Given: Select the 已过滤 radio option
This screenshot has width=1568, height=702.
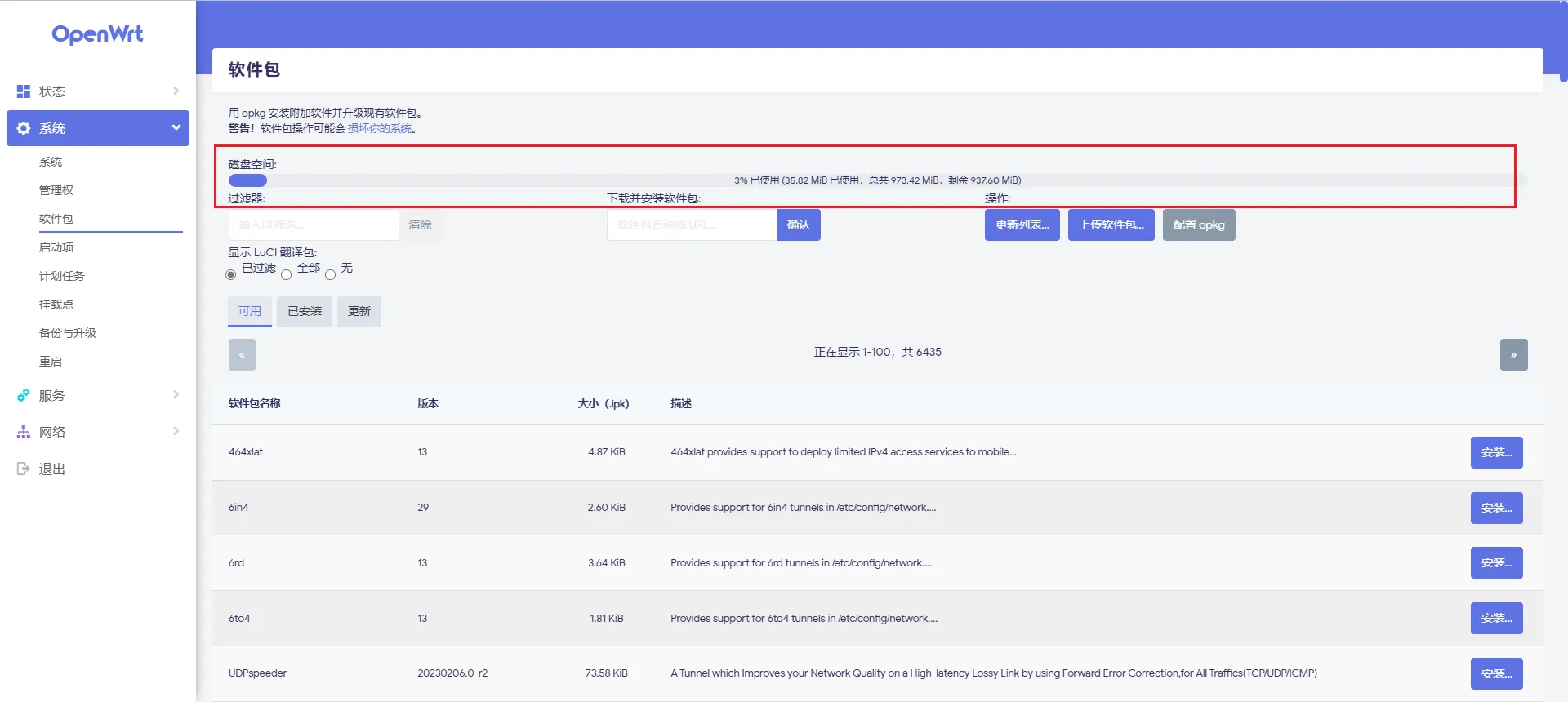Looking at the screenshot, I should pyautogui.click(x=231, y=275).
